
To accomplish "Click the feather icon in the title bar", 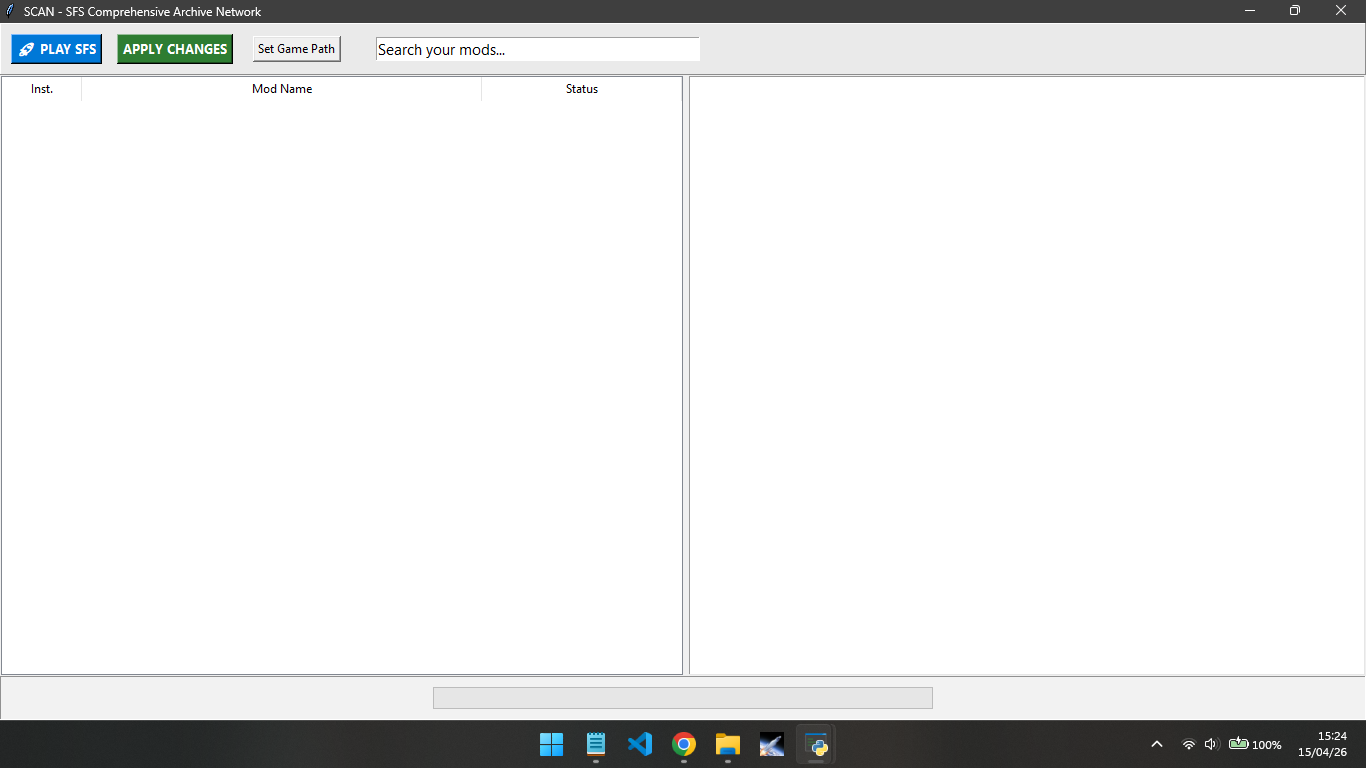I will click(x=10, y=11).
